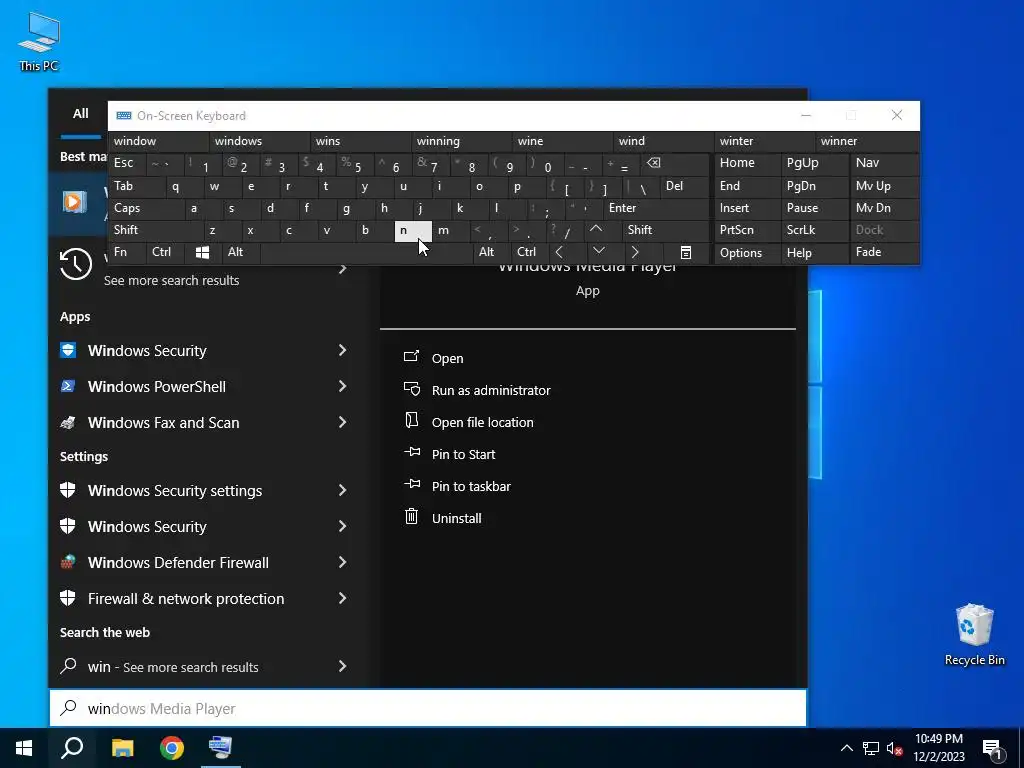Image resolution: width=1024 pixels, height=768 pixels.
Task: Pick the 'winter' word suggestion
Action: (765, 141)
